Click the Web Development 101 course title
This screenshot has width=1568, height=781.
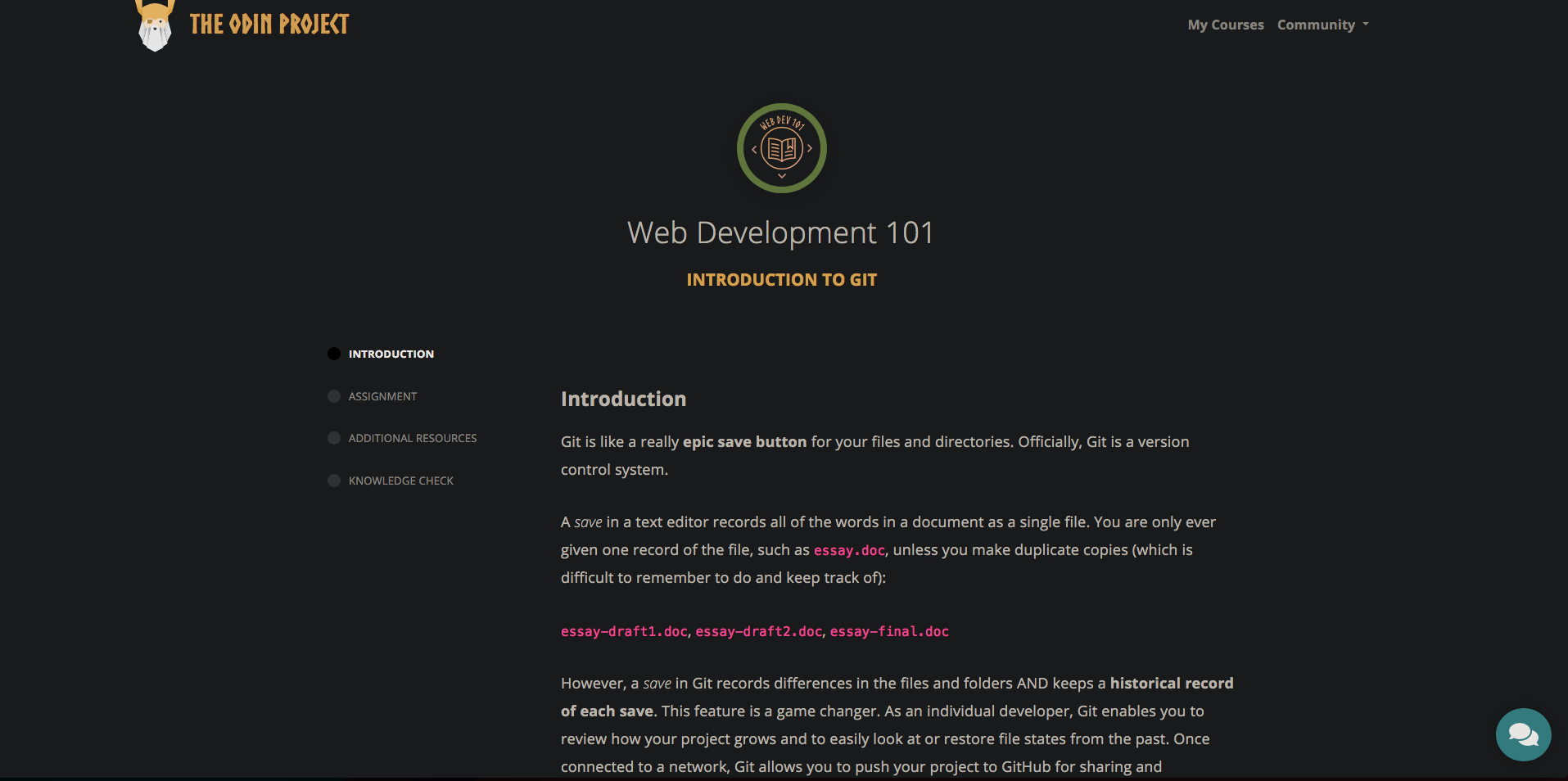pos(780,232)
